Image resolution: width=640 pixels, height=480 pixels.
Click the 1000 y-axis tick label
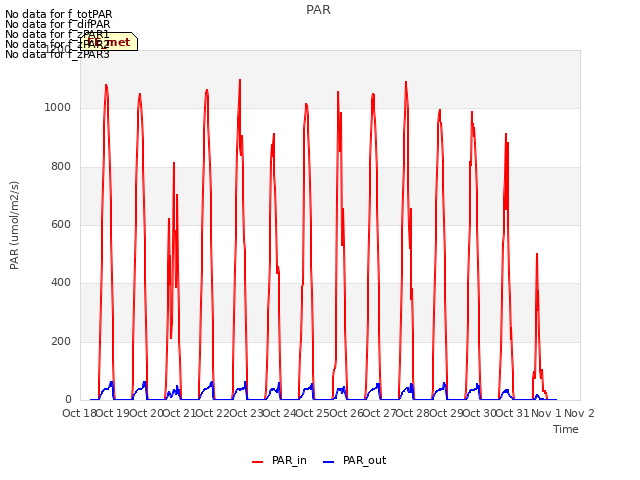[x=58, y=107]
